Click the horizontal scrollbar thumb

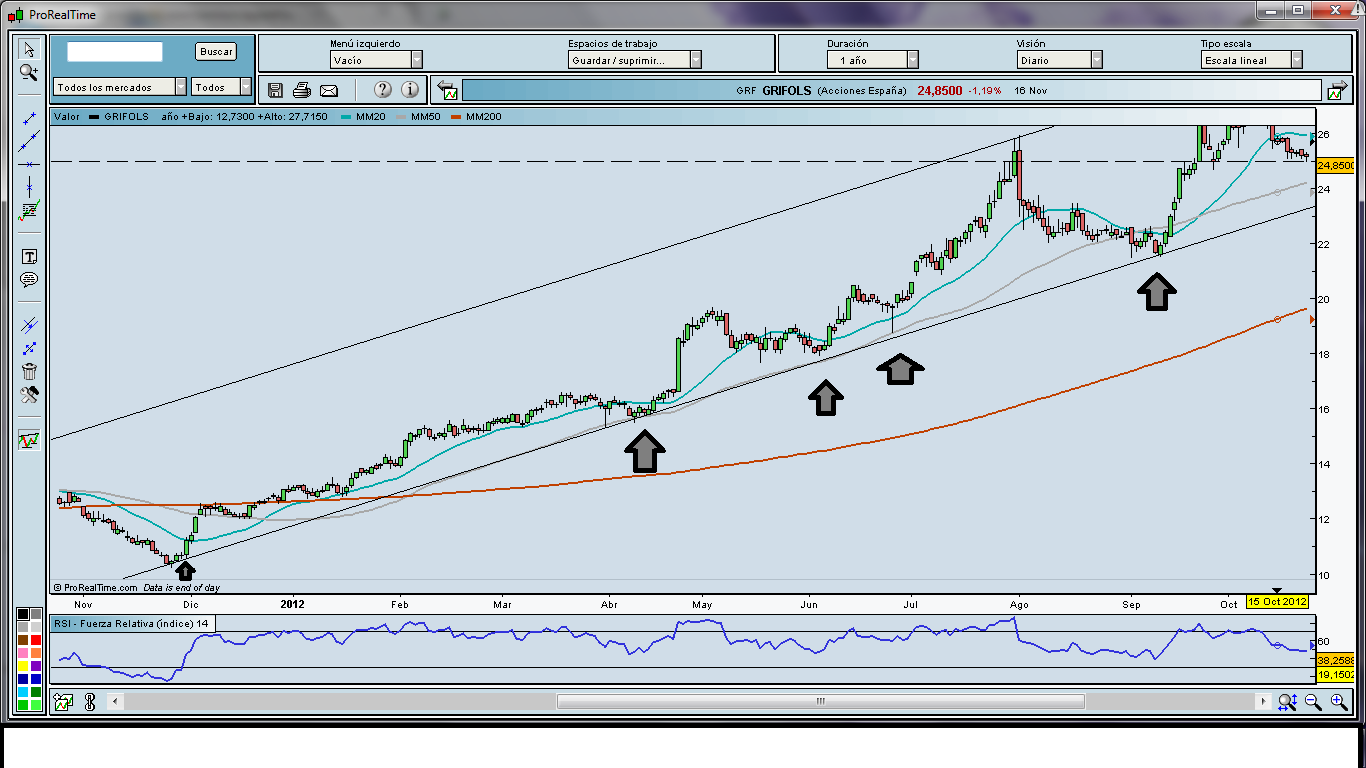819,702
